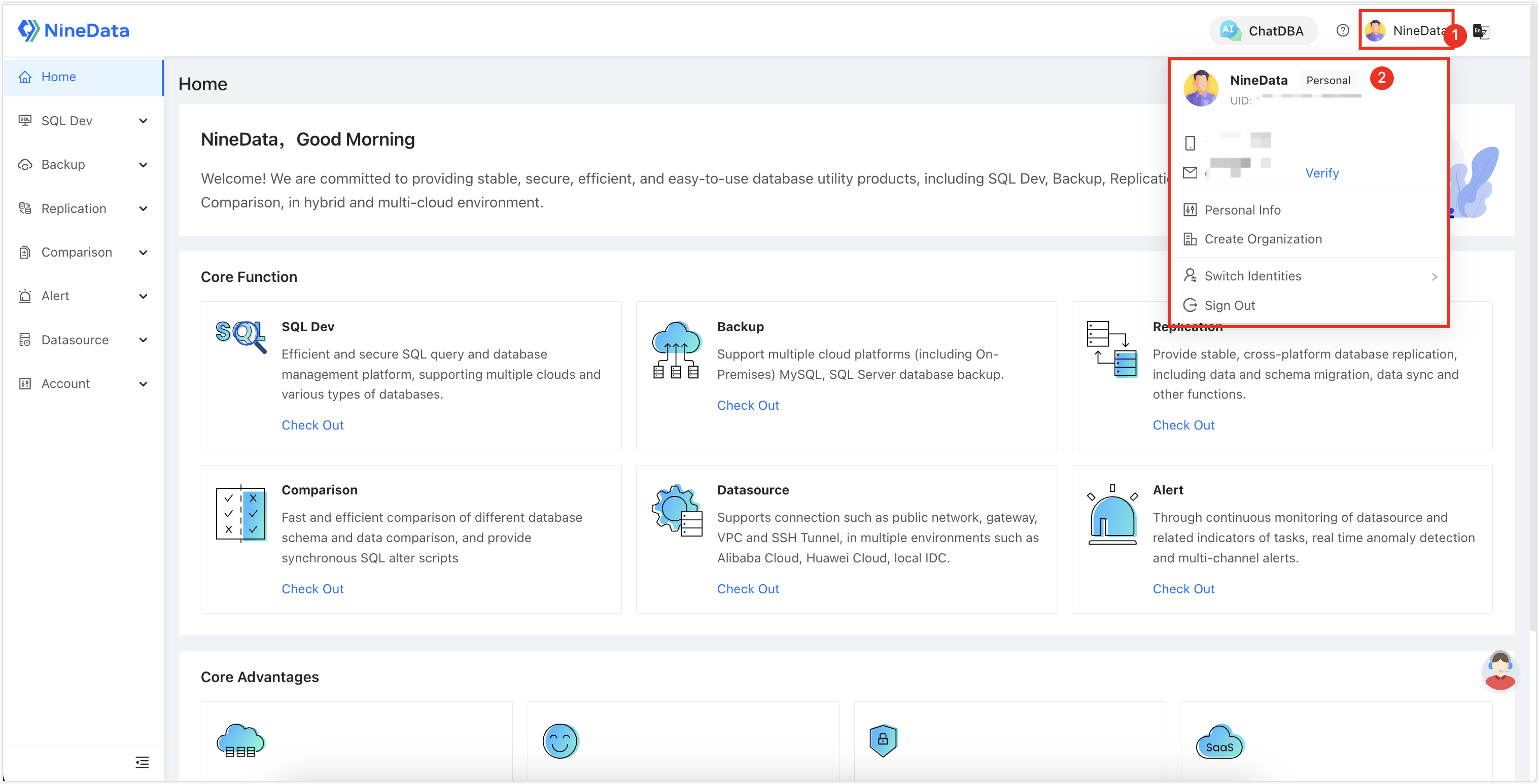Click the Datasource sidebar icon
Image resolution: width=1539 pixels, height=784 pixels.
coord(25,340)
